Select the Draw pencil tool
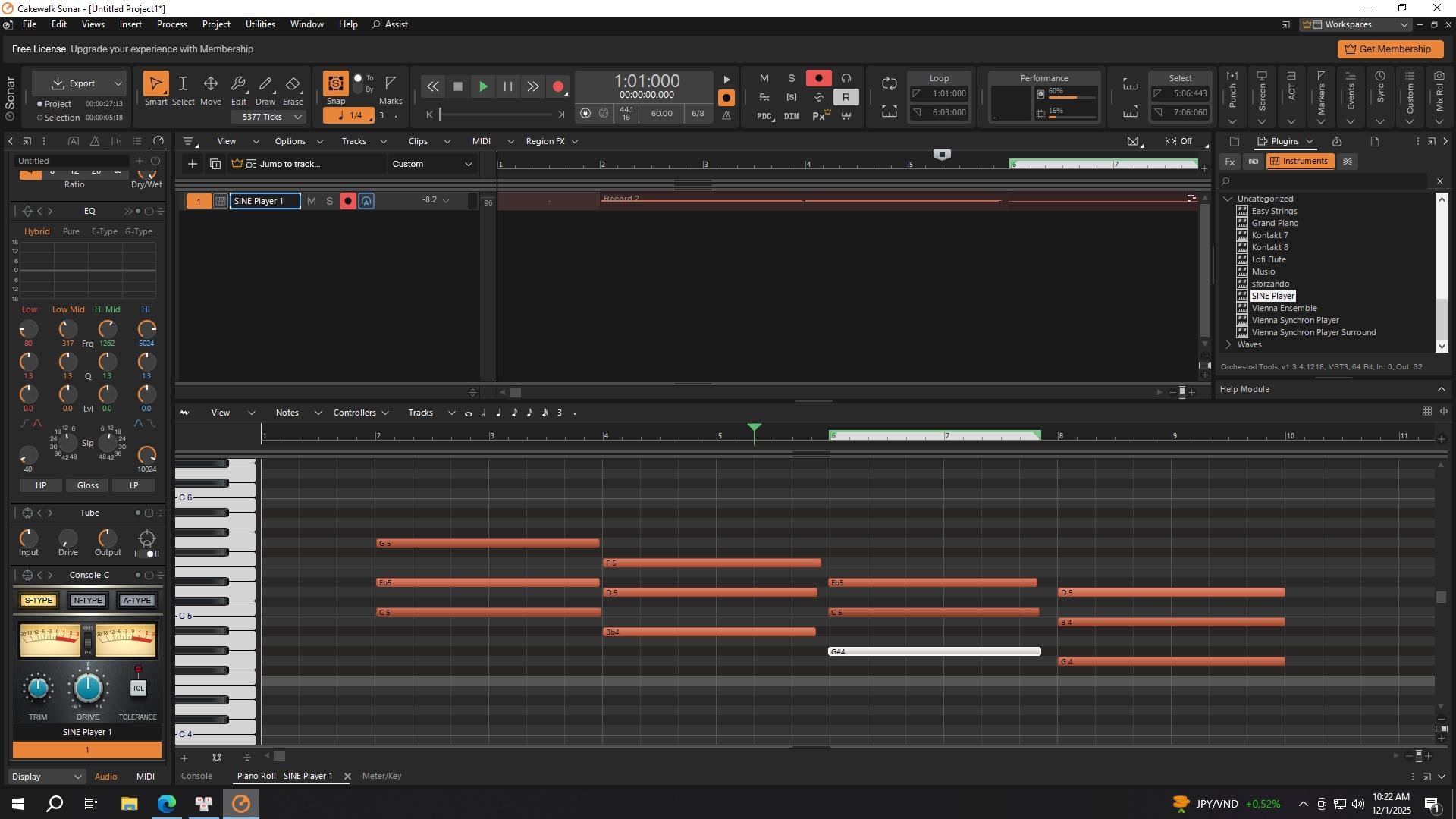 point(265,83)
